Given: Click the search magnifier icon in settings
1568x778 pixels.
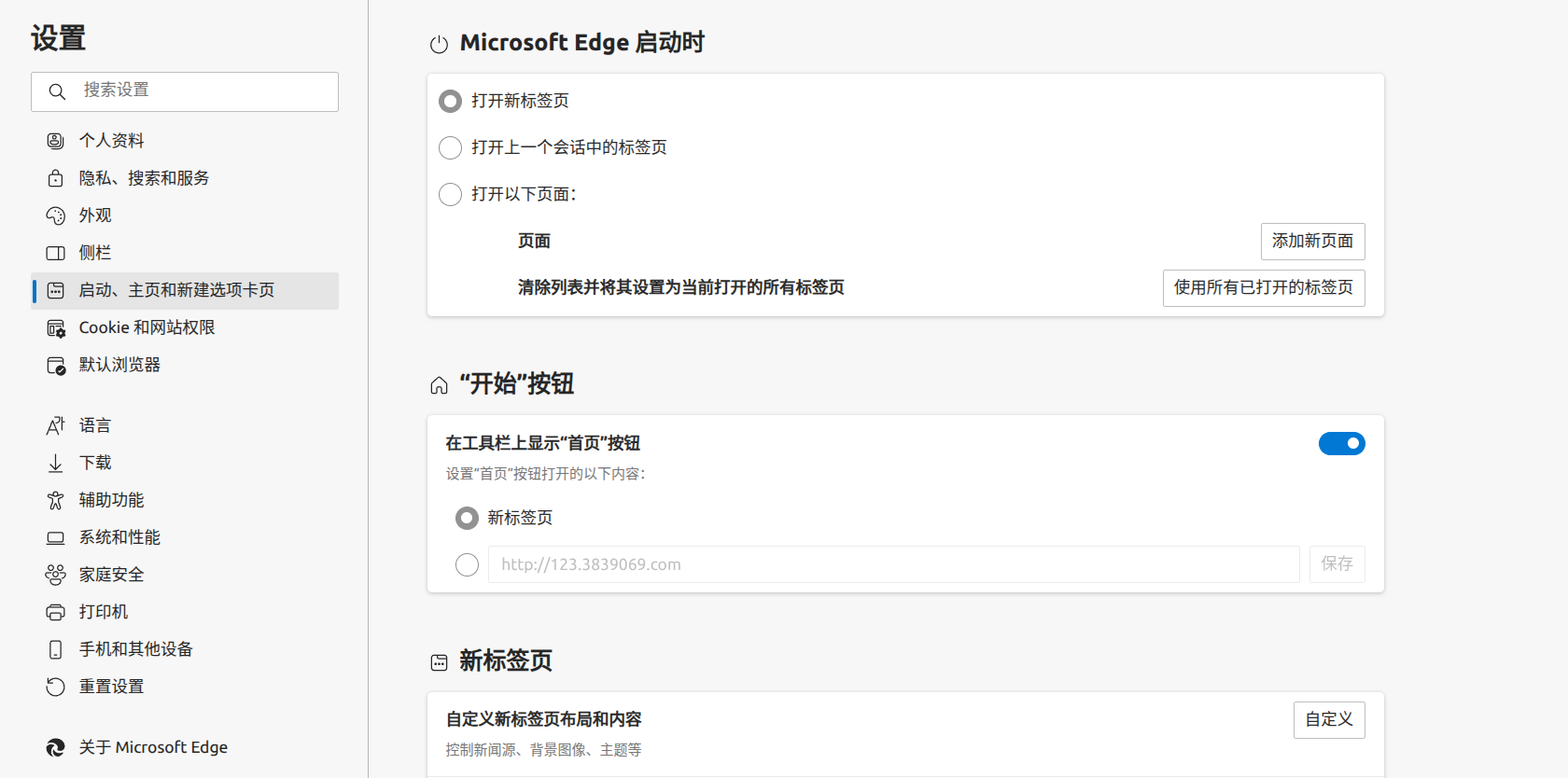Looking at the screenshot, I should click(57, 91).
